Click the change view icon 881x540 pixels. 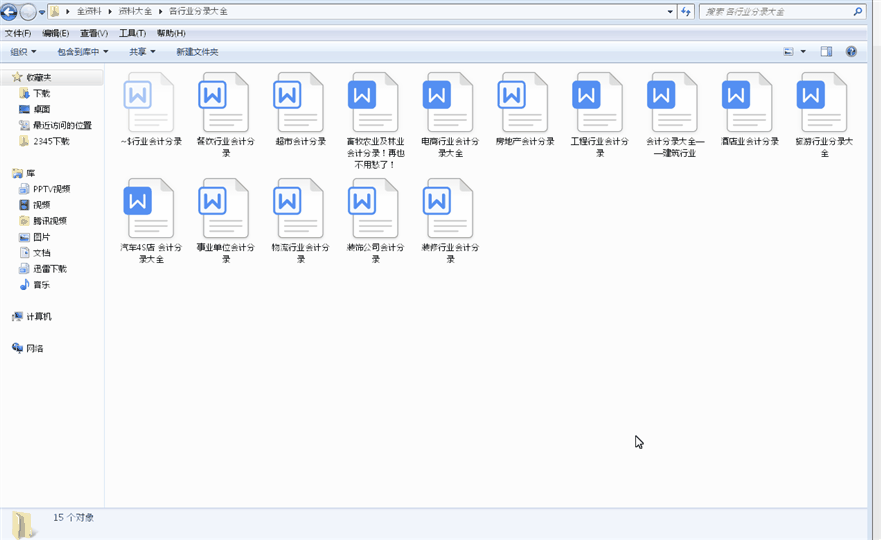pyautogui.click(x=788, y=52)
